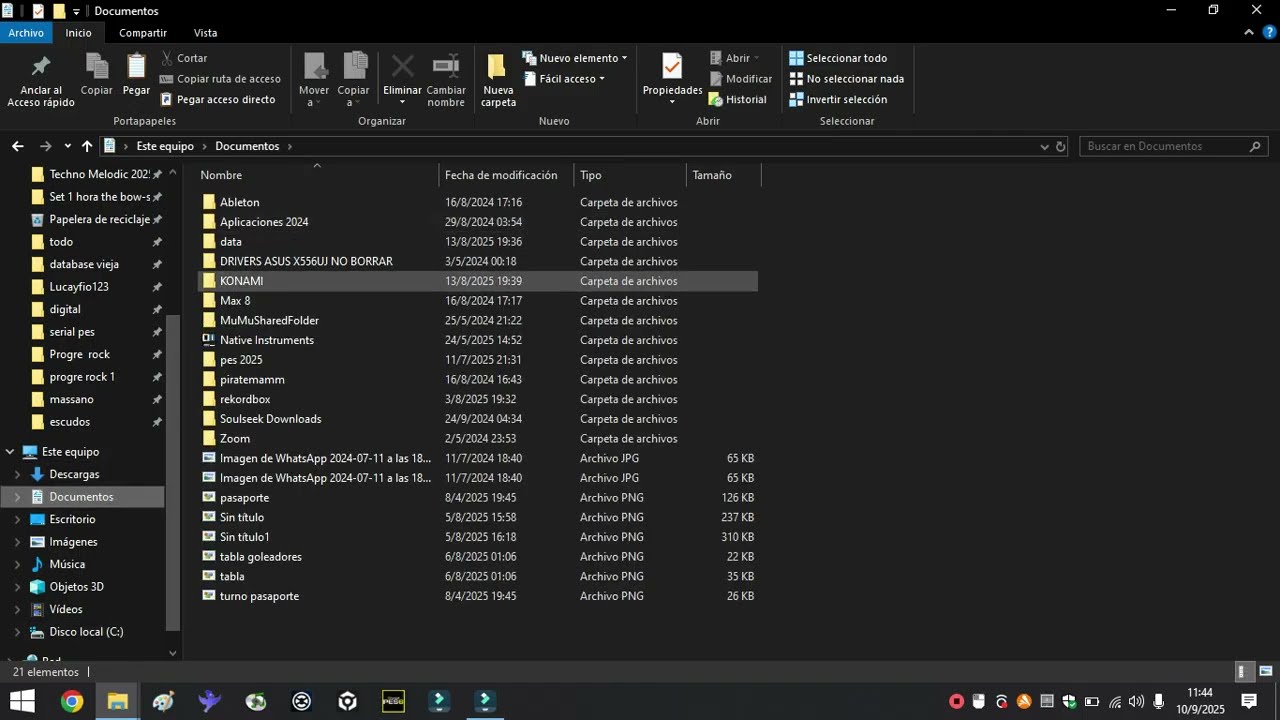Viewport: 1280px width, 720px height.
Task: Launch Chrome from the taskbar
Action: tap(71, 701)
